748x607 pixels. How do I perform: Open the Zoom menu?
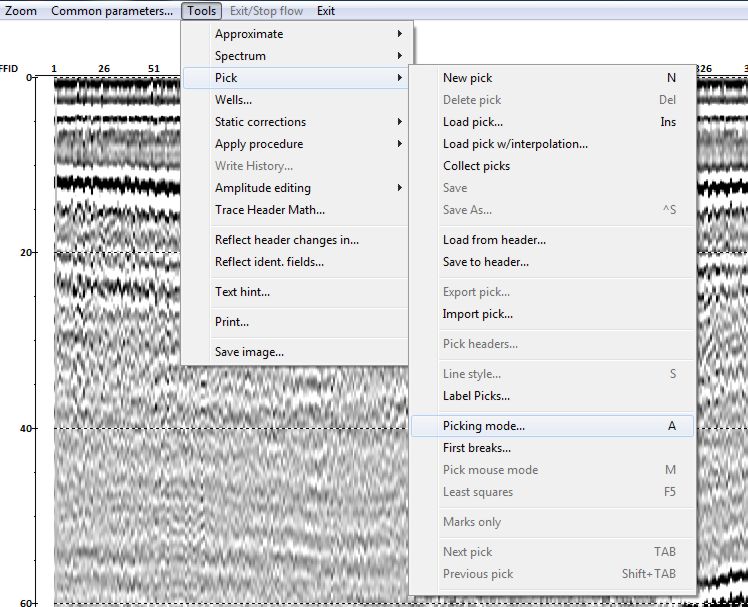pos(20,10)
